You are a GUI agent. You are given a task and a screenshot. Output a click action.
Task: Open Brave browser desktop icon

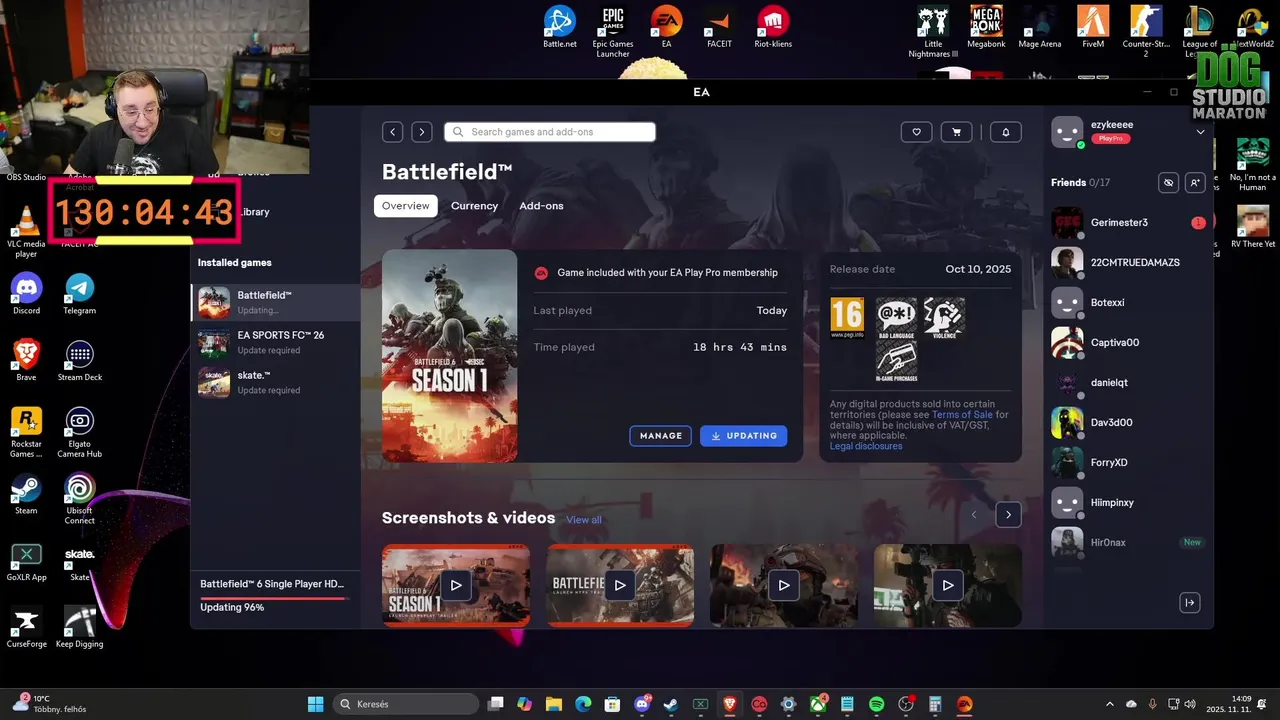click(x=26, y=360)
